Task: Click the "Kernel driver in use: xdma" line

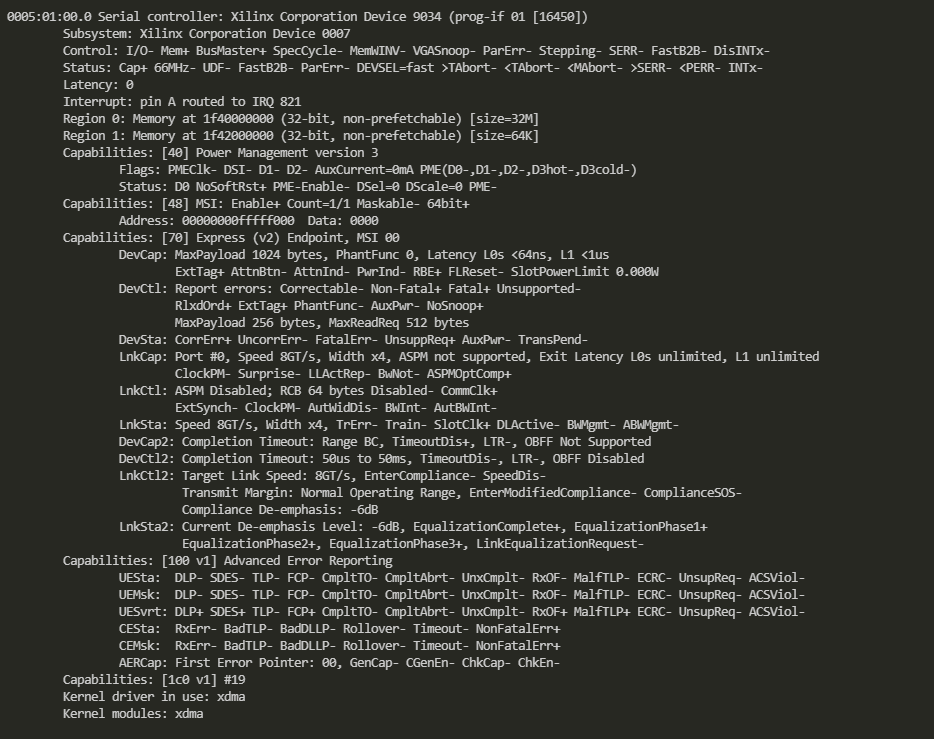Action: 151,696
